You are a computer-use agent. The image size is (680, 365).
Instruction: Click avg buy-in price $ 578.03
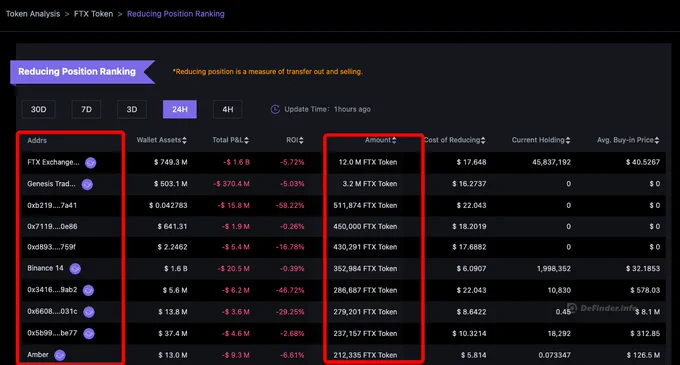click(645, 290)
